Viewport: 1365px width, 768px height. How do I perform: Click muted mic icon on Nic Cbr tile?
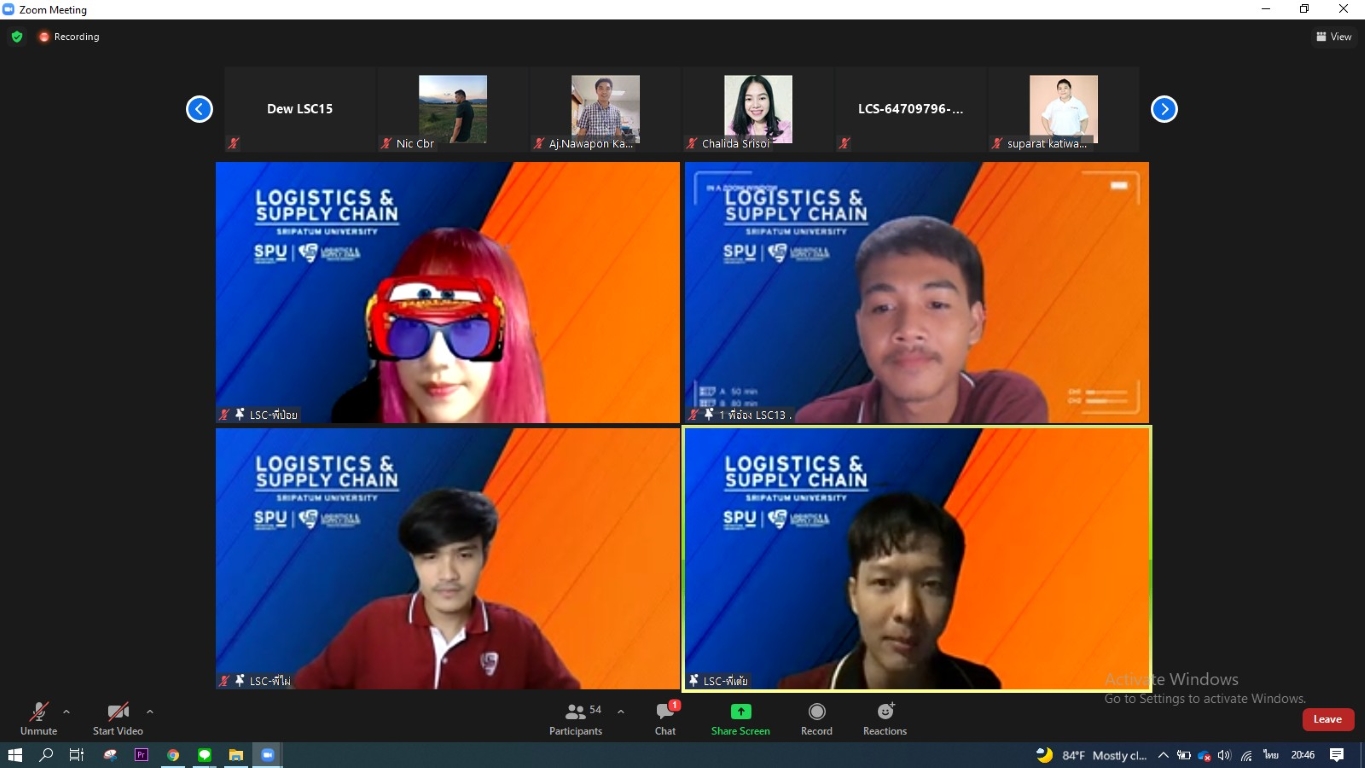386,144
